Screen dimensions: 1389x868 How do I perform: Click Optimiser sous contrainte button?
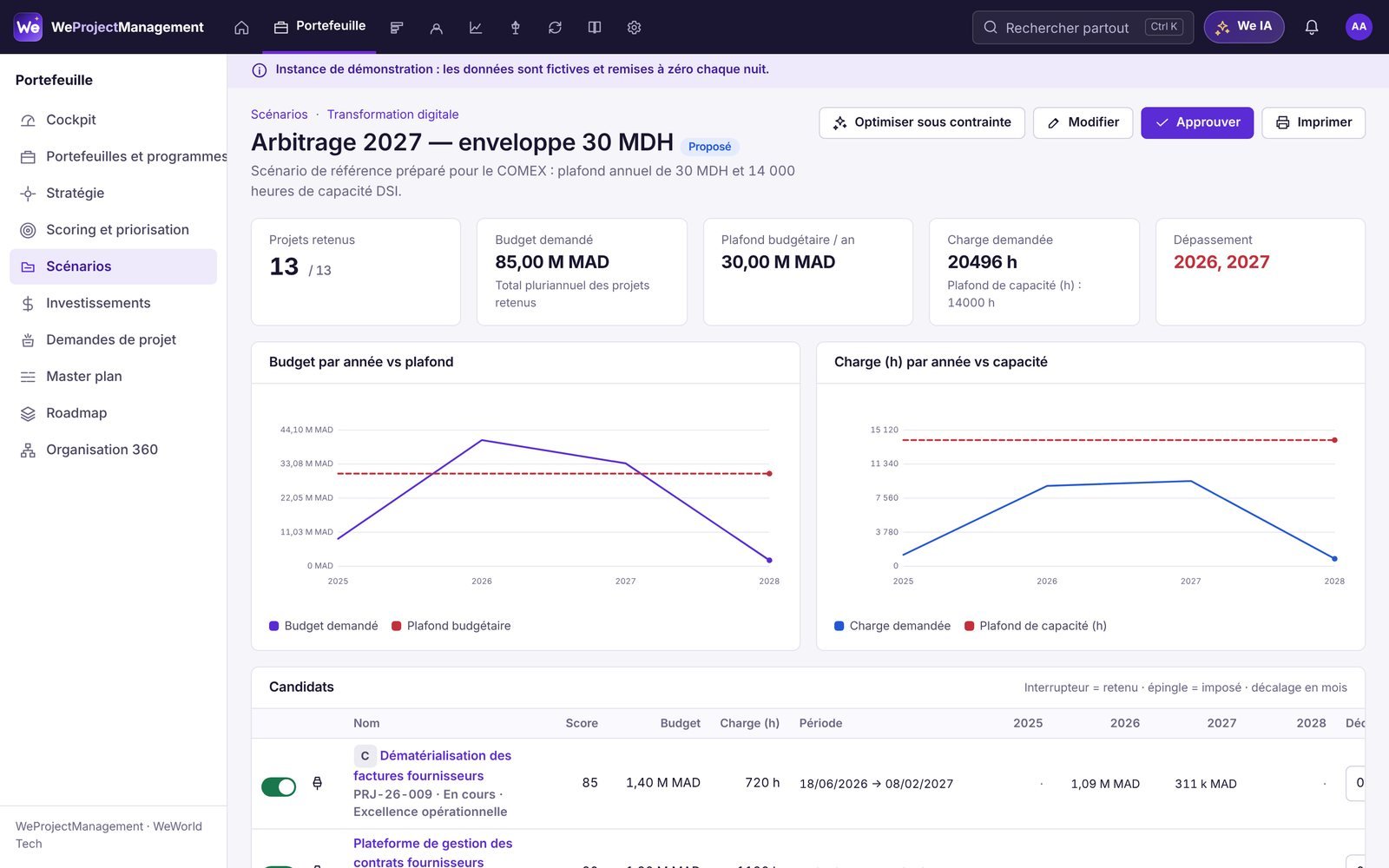922,122
